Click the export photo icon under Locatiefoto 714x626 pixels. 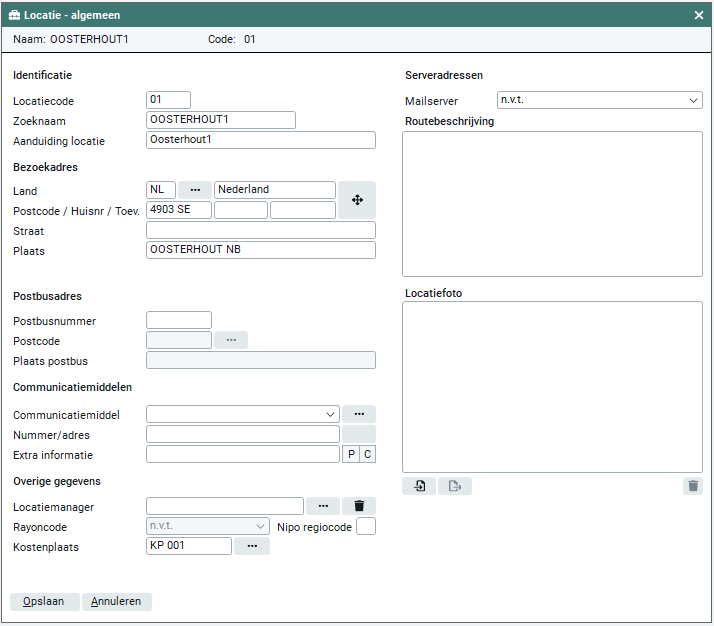[455, 486]
